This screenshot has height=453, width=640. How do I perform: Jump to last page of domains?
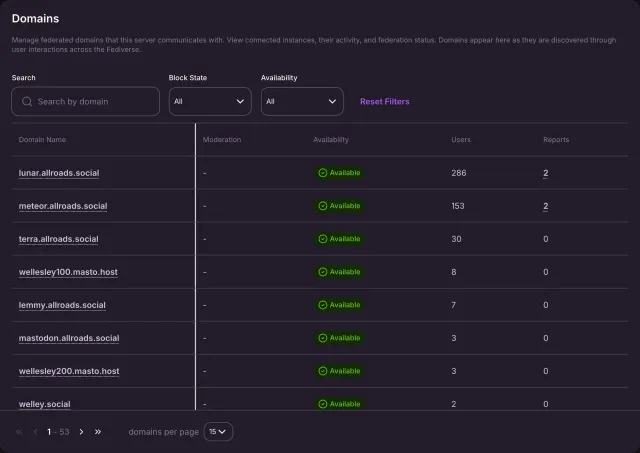pos(98,432)
